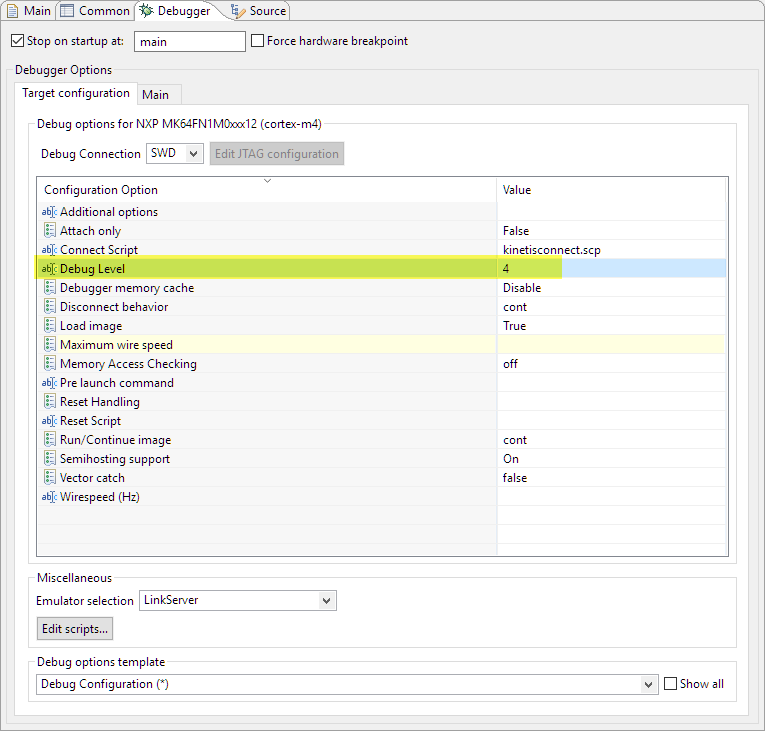Open the Common tab
The width and height of the screenshot is (765, 731).
click(x=95, y=11)
